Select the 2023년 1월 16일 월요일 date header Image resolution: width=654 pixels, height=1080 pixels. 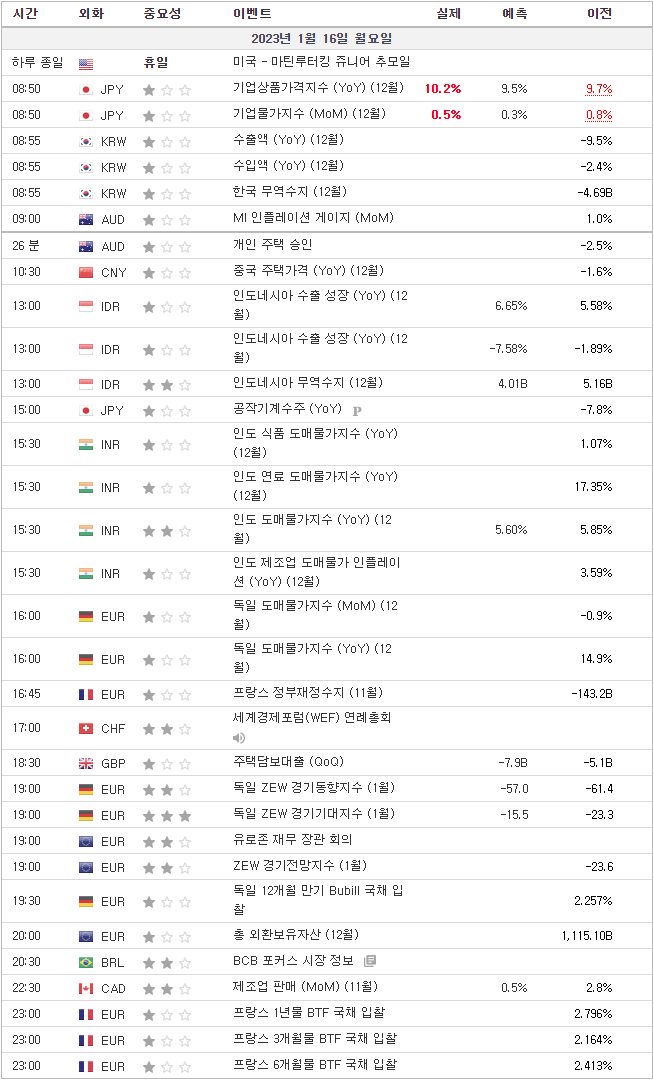click(x=328, y=37)
